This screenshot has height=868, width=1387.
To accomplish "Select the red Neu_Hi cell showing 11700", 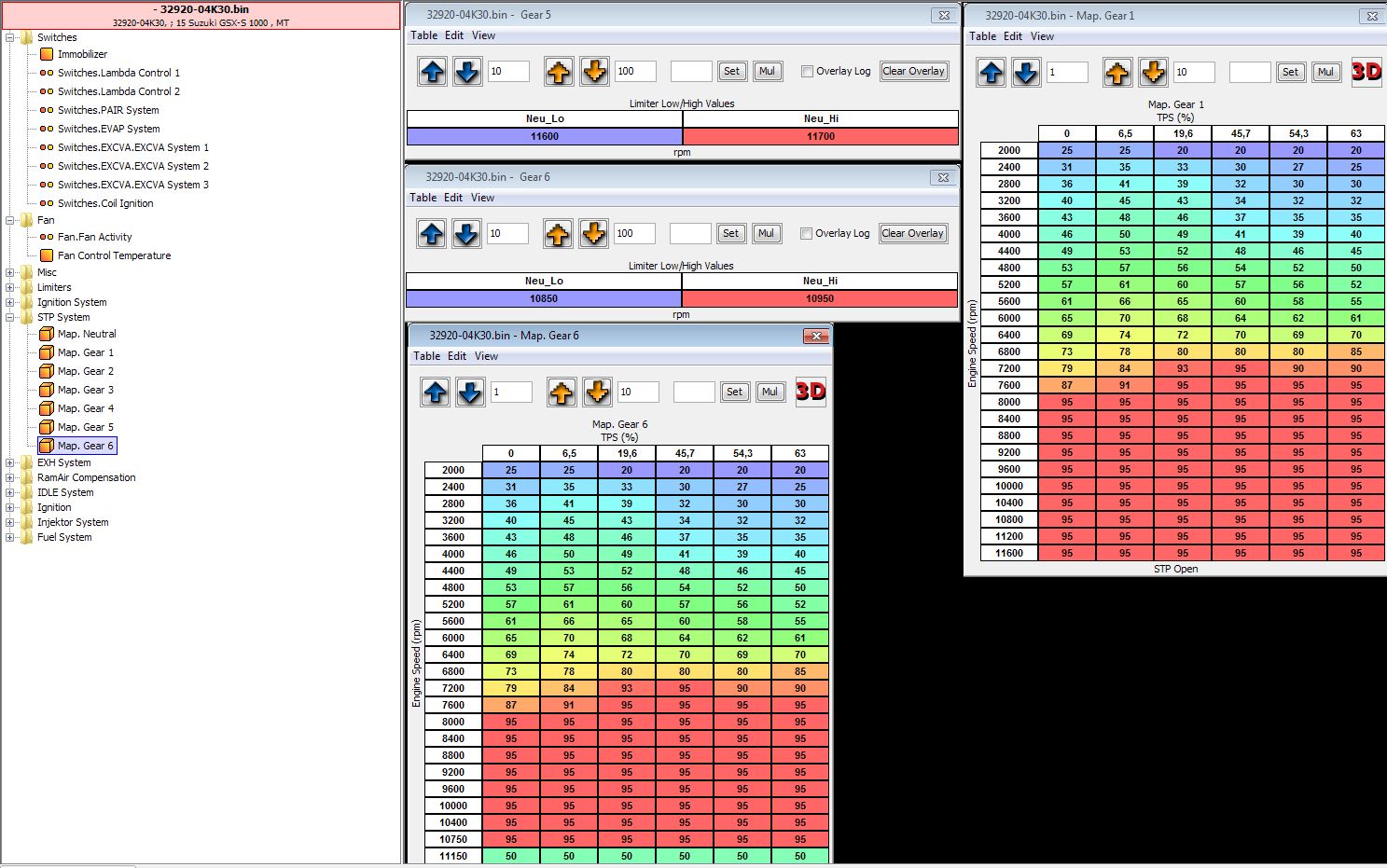I will (x=820, y=136).
